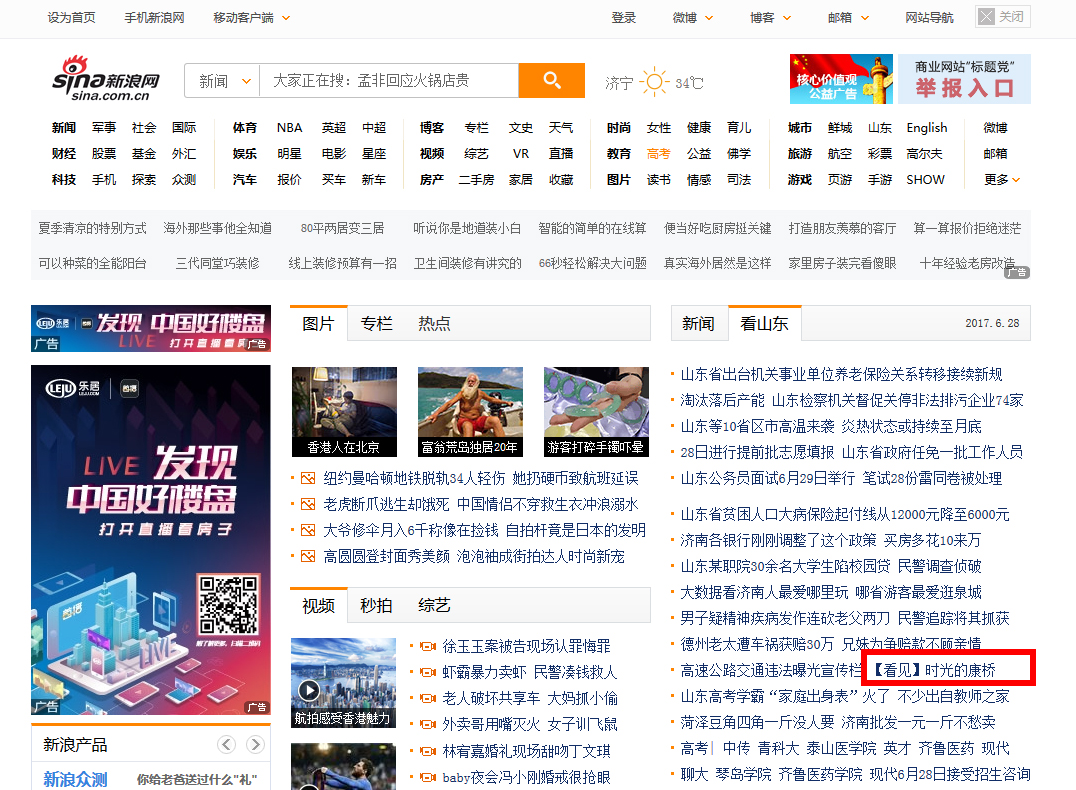Open the 富翁荒岛独居20年 photo thumbnail

[470, 412]
